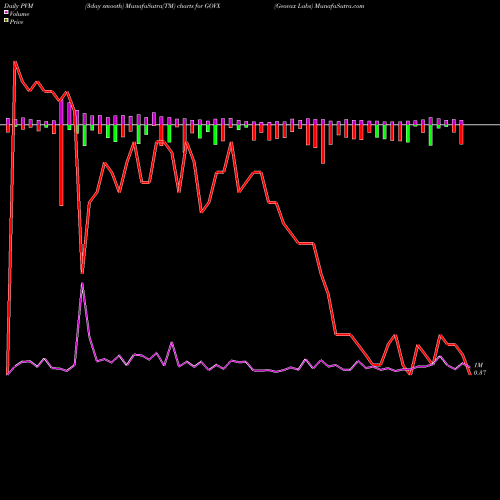Select the 'Volume' legend label
This screenshot has height=500, width=500.
(x=19, y=14)
